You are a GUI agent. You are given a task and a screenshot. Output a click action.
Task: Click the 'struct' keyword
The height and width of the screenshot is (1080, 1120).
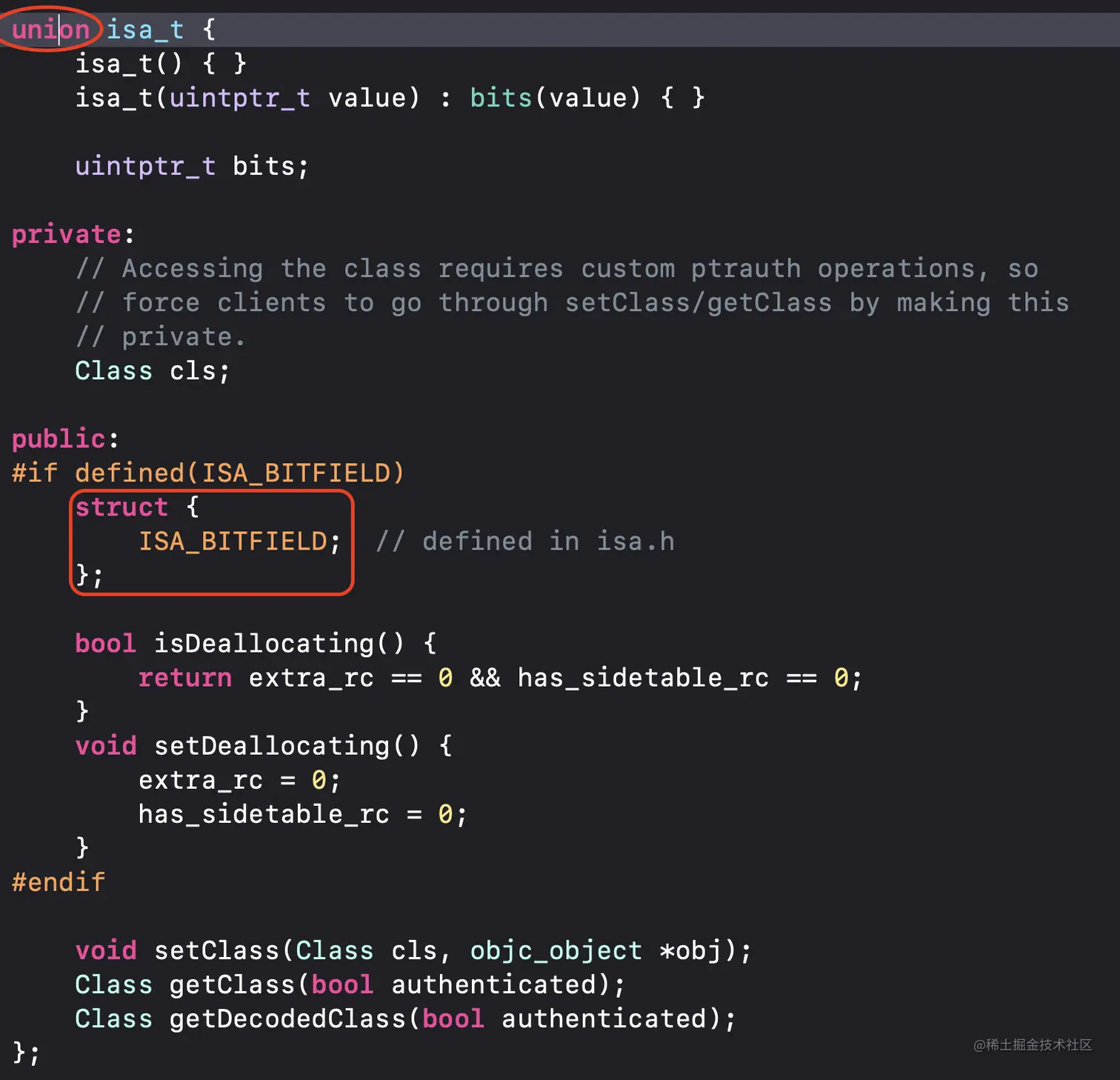pos(121,507)
